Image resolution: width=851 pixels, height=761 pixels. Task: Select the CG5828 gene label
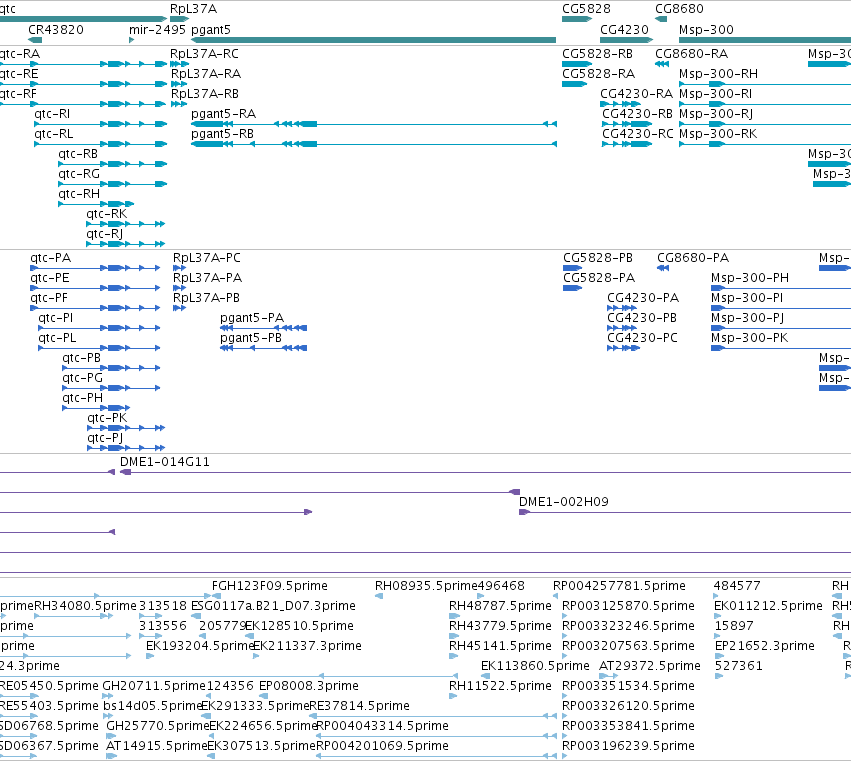586,9
